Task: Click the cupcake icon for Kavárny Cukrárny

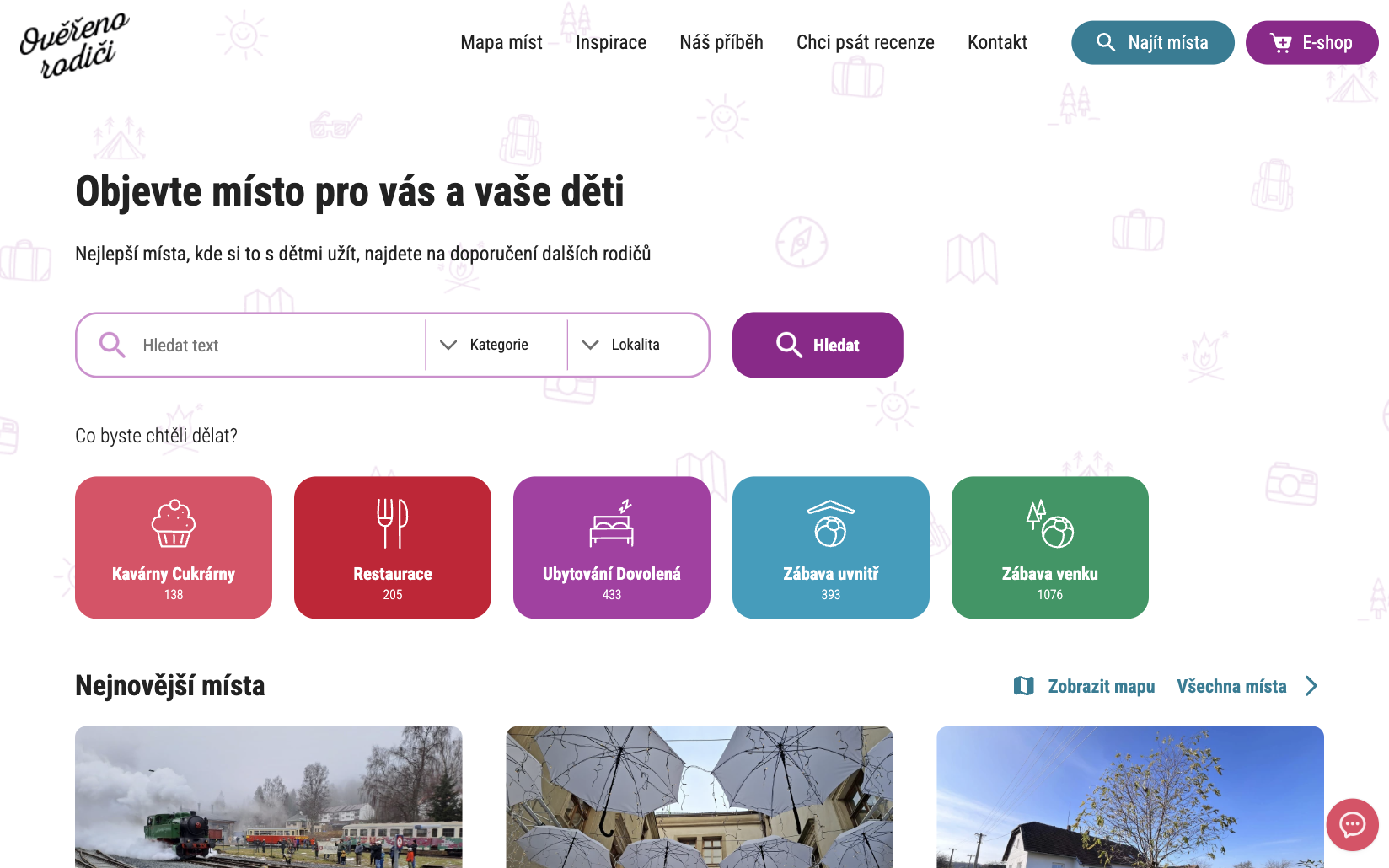Action: 174,523
